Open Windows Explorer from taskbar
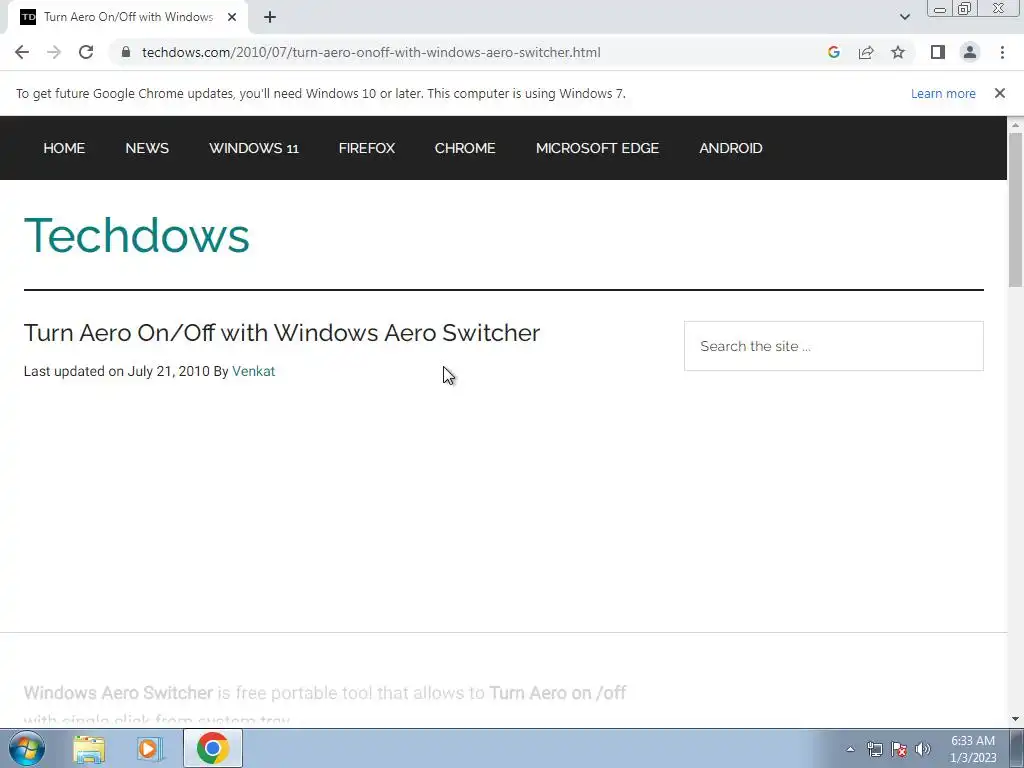 [89, 748]
